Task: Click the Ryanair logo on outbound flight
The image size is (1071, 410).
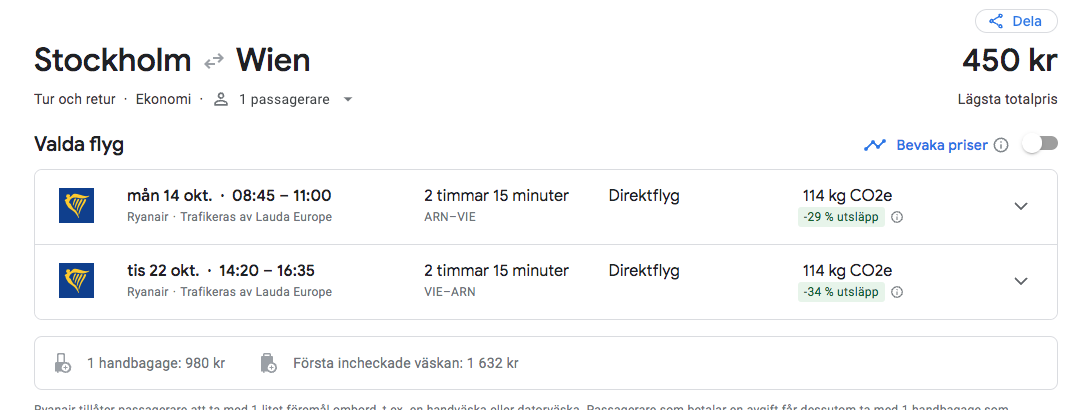Action: 76,205
